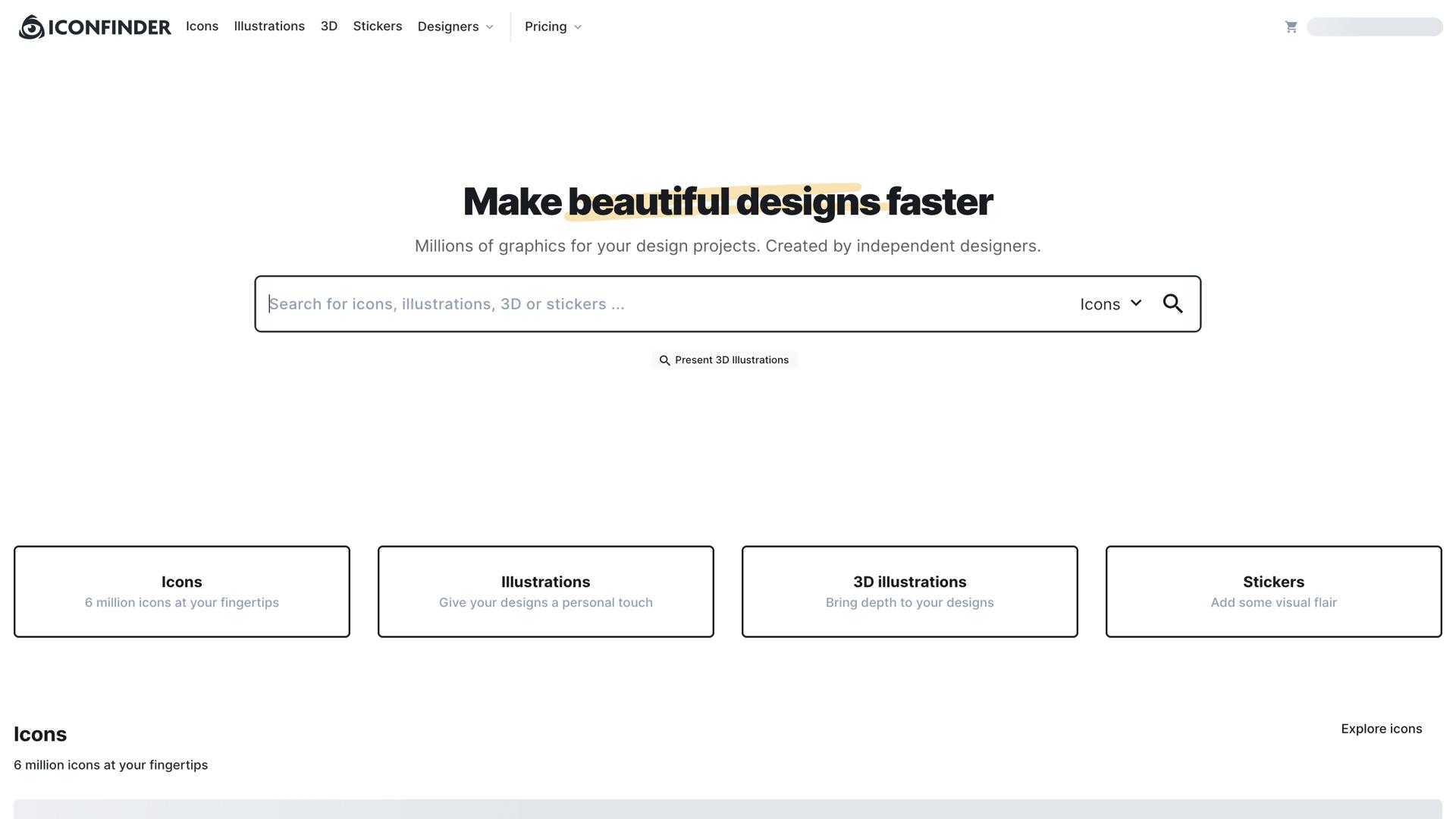1456x819 pixels.
Task: Click the account placeholder at top right
Action: point(1374,27)
